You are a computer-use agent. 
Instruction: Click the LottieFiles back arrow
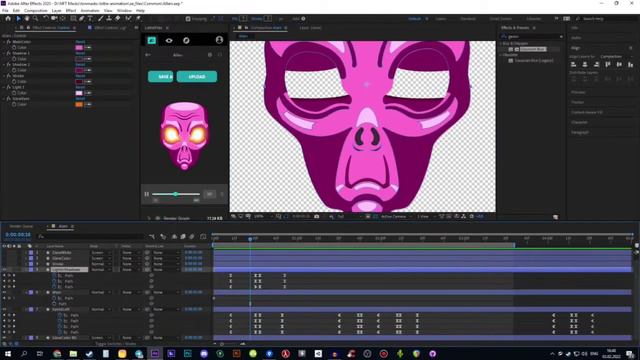click(148, 55)
